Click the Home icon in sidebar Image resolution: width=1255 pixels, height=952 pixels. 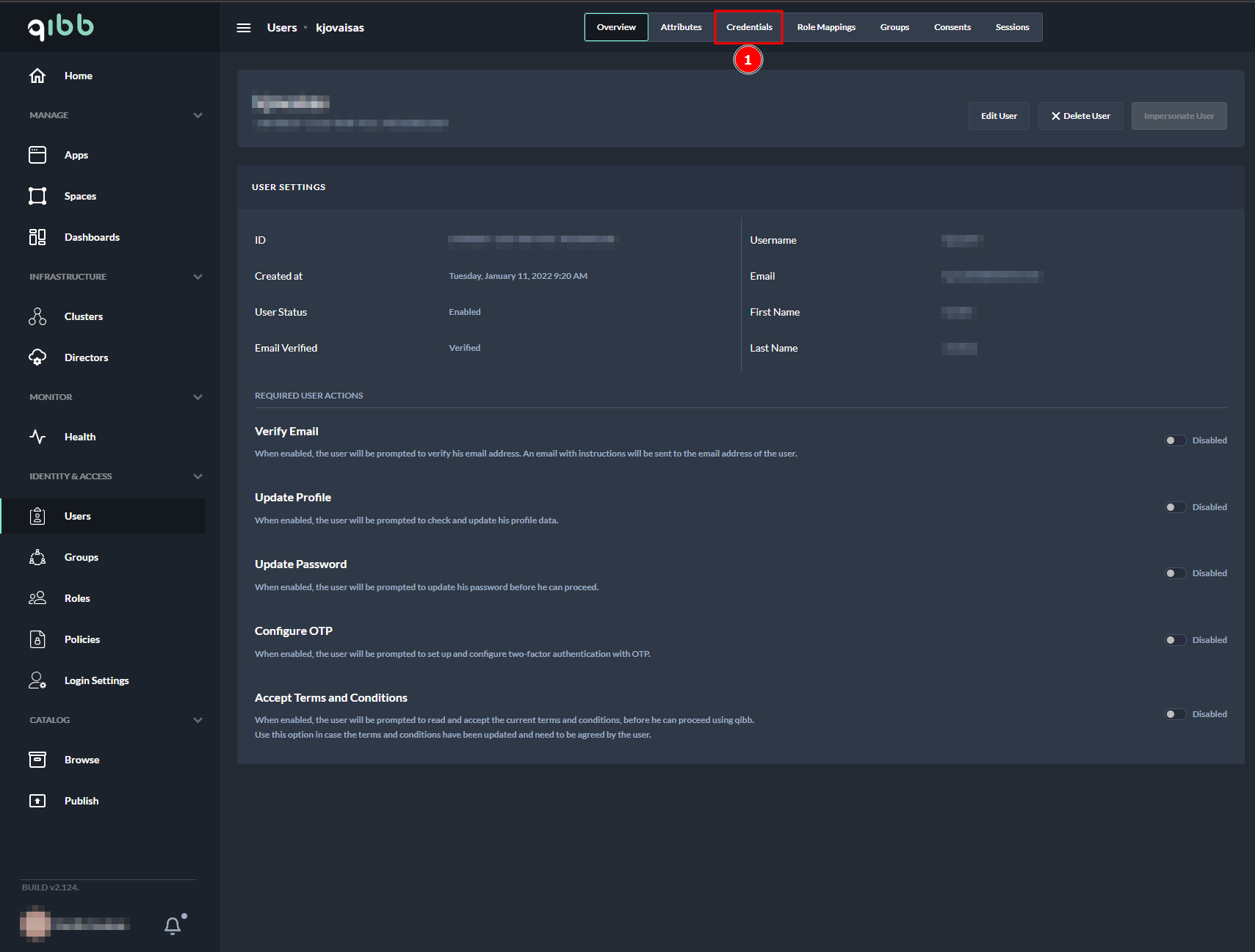click(37, 76)
